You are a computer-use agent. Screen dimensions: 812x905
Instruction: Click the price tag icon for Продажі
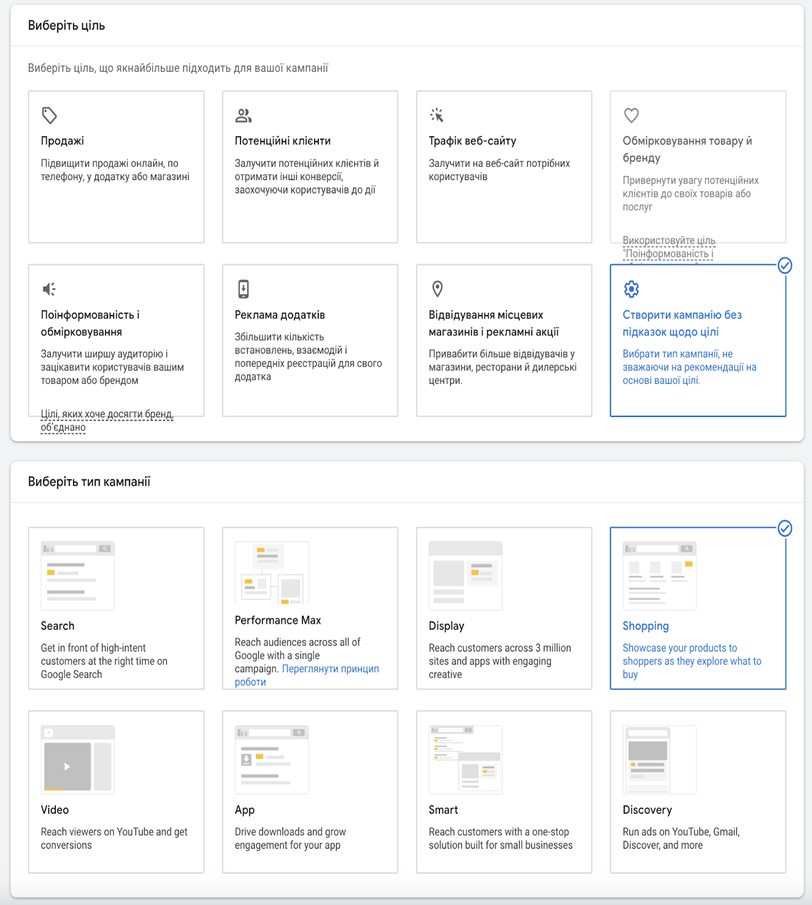[49, 116]
